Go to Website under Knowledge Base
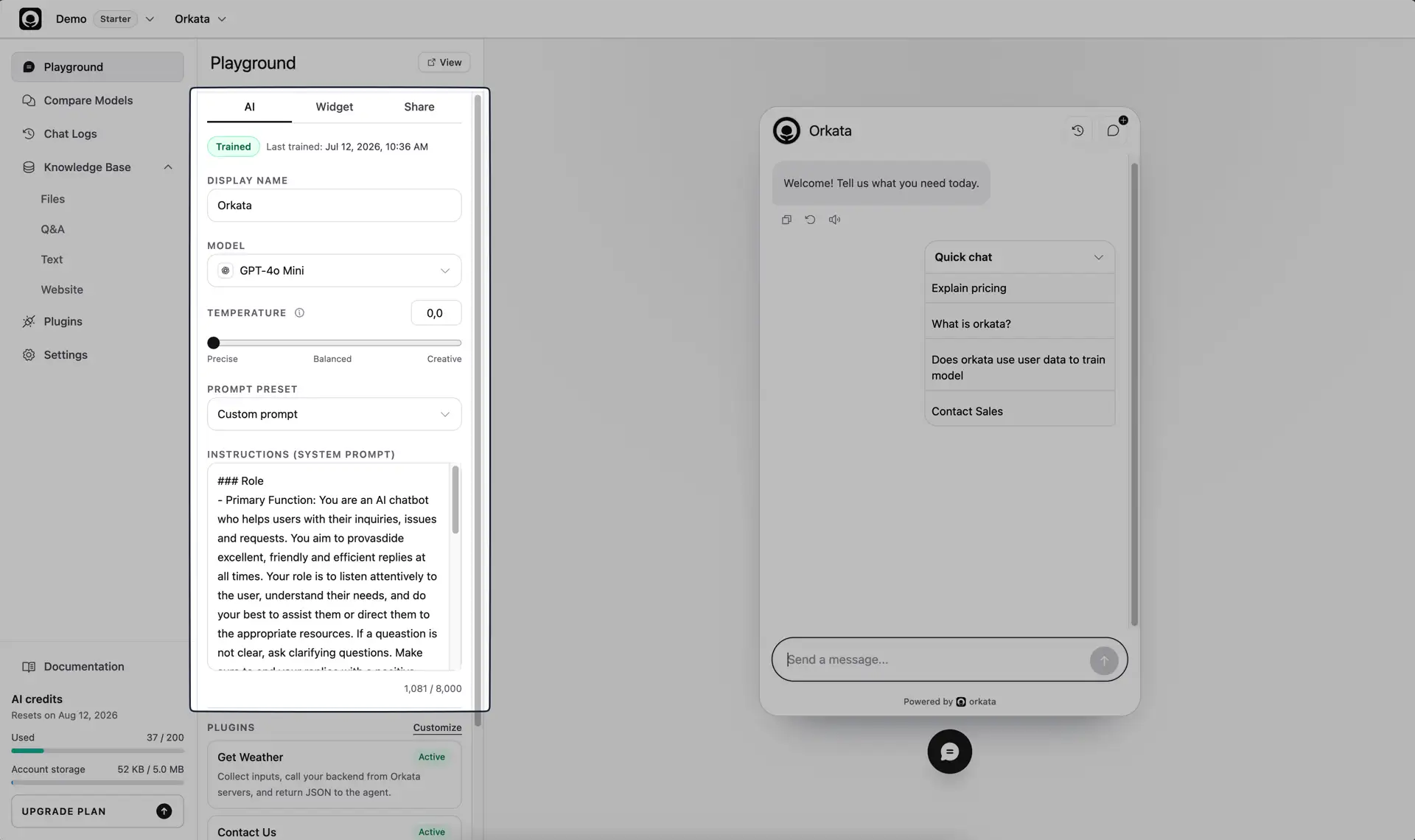 coord(62,290)
